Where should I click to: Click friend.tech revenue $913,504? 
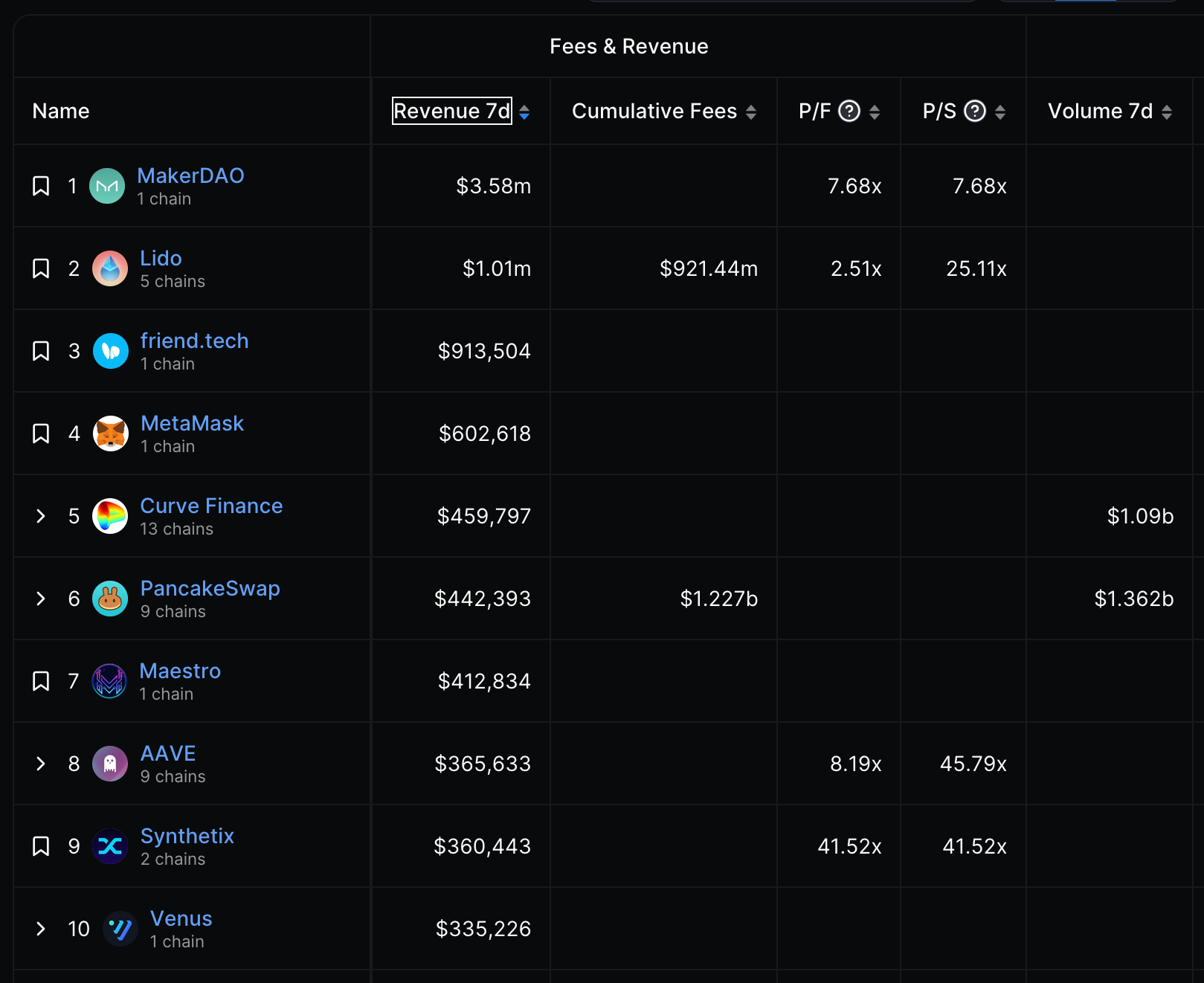coord(484,351)
